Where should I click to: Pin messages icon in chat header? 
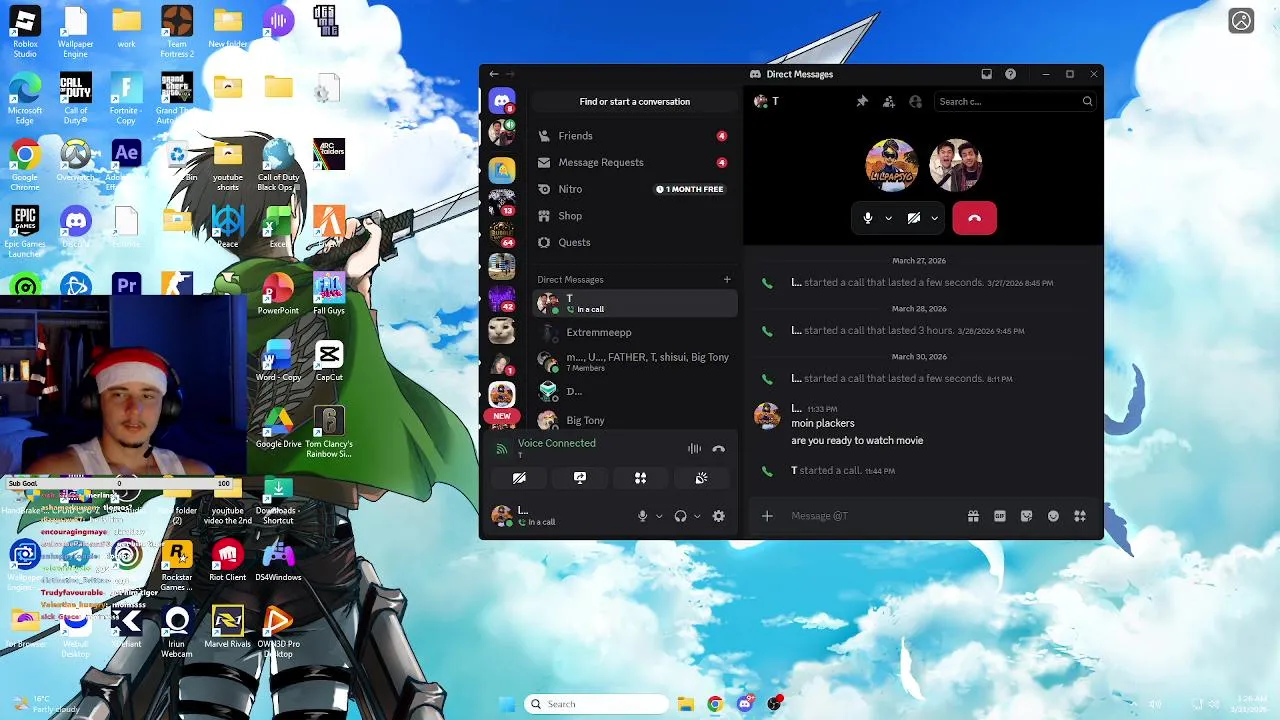tap(862, 101)
